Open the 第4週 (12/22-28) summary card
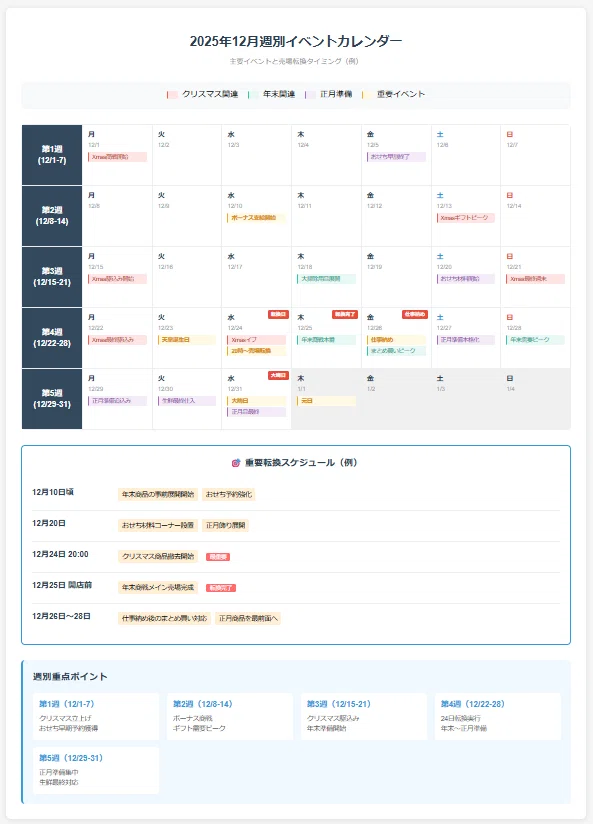The height and width of the screenshot is (824, 593). point(498,716)
